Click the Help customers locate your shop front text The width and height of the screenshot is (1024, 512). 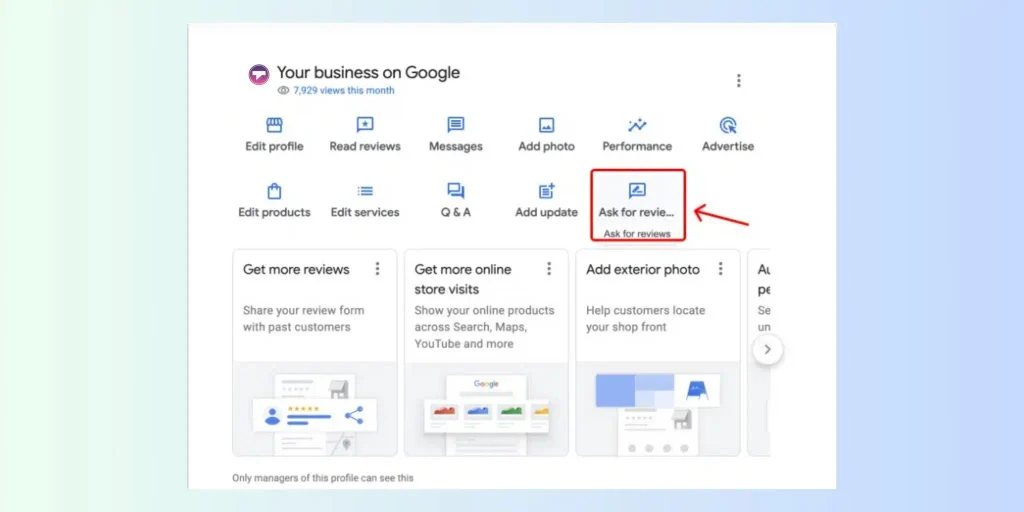click(x=645, y=319)
